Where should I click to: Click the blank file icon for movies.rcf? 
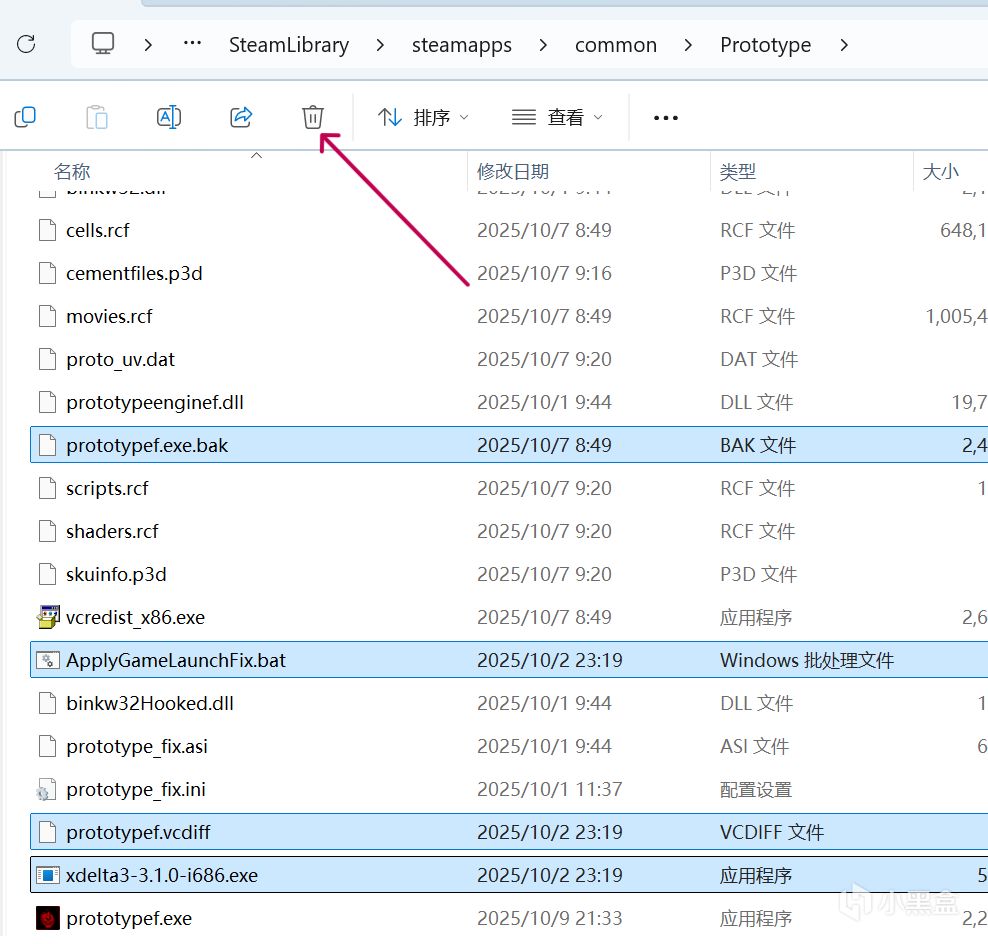click(x=47, y=316)
